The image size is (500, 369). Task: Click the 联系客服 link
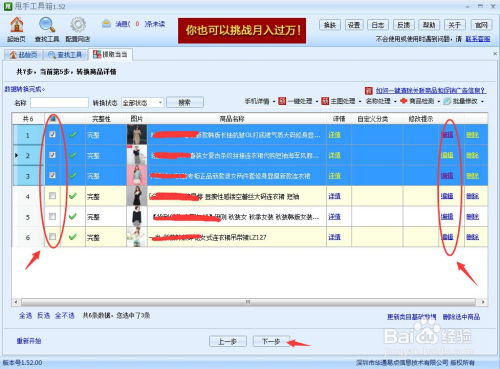pos(478,39)
